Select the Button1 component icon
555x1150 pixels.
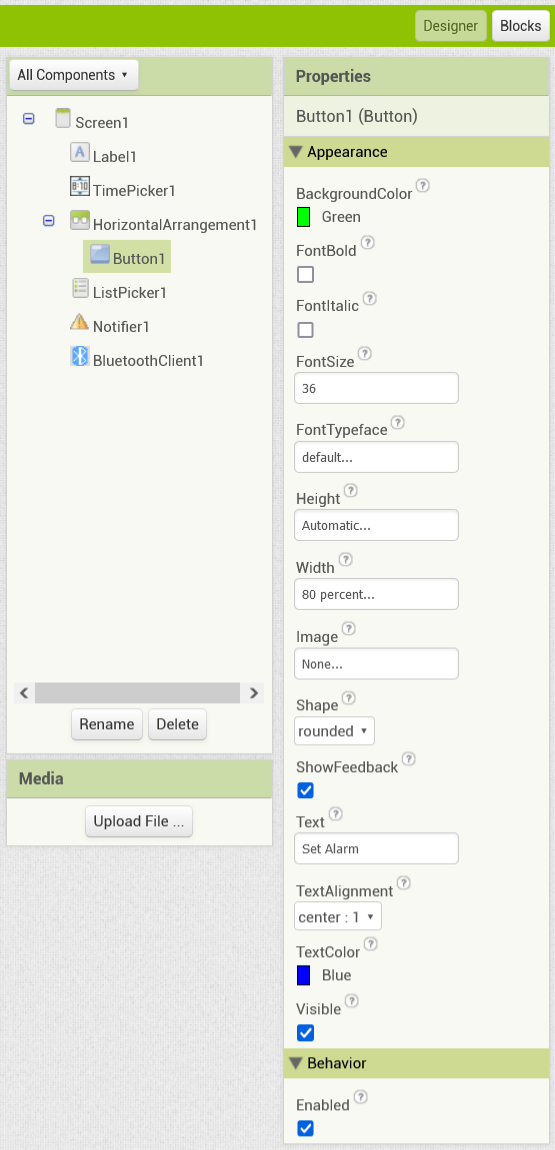(100, 254)
